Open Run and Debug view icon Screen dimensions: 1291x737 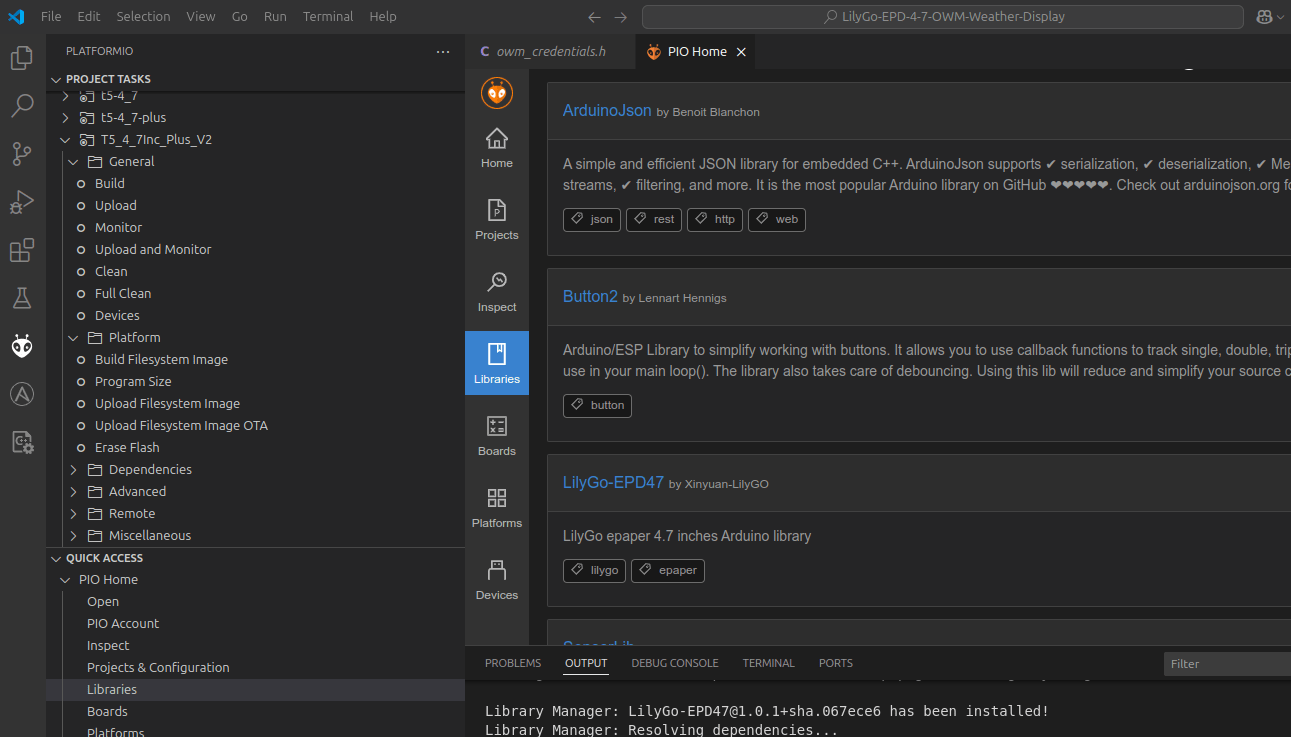tap(22, 202)
